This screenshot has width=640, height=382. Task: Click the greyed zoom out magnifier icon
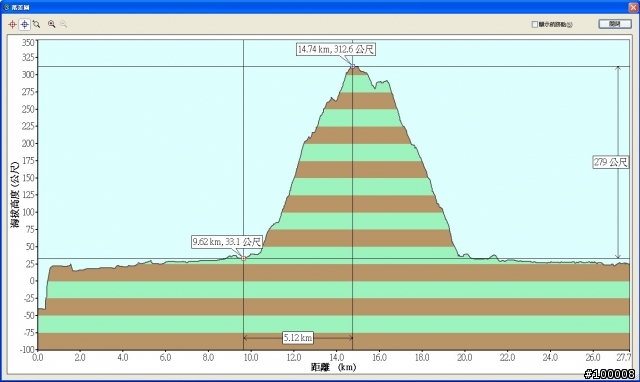pos(63,24)
